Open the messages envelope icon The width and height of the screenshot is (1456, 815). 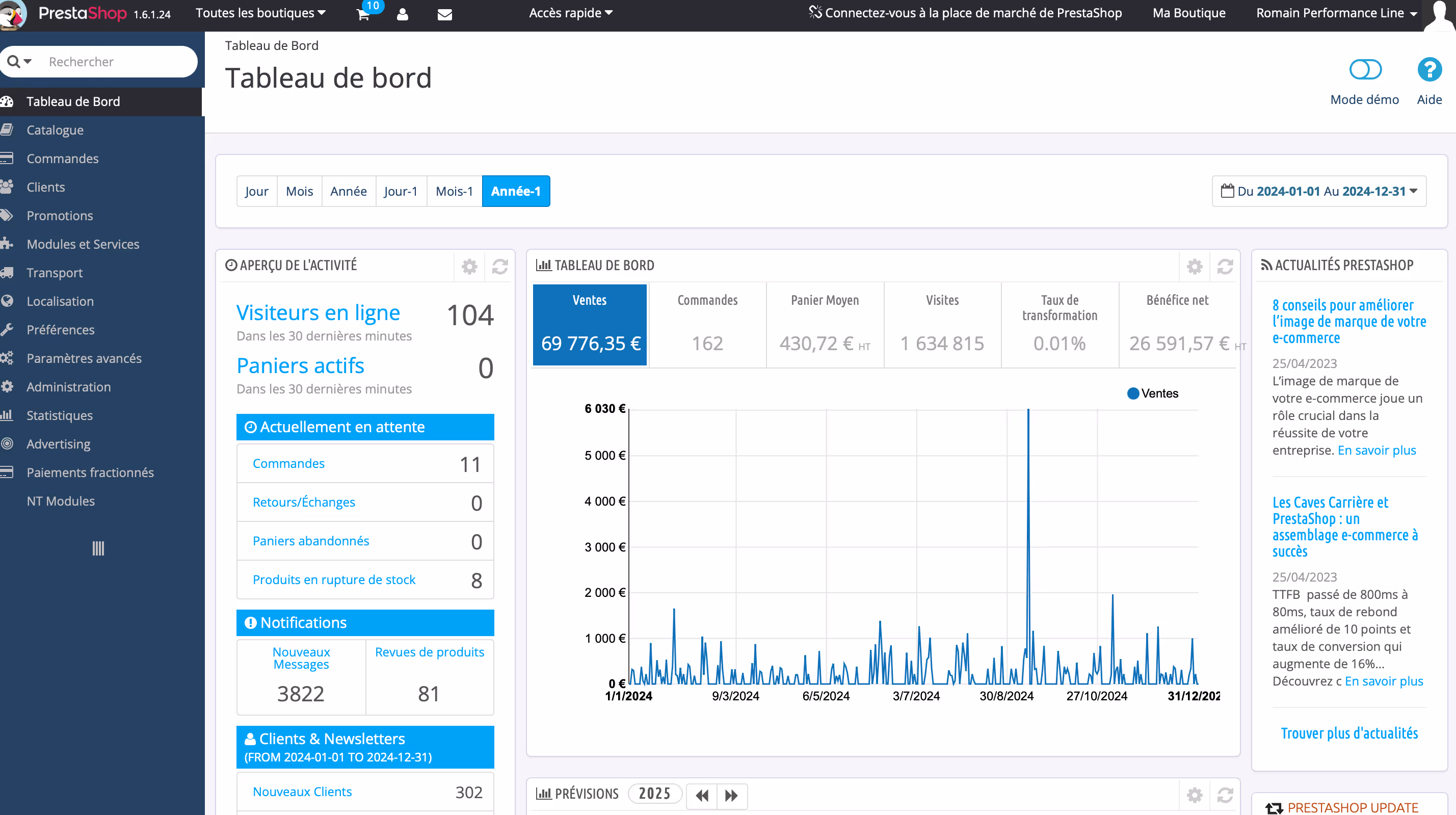[445, 15]
